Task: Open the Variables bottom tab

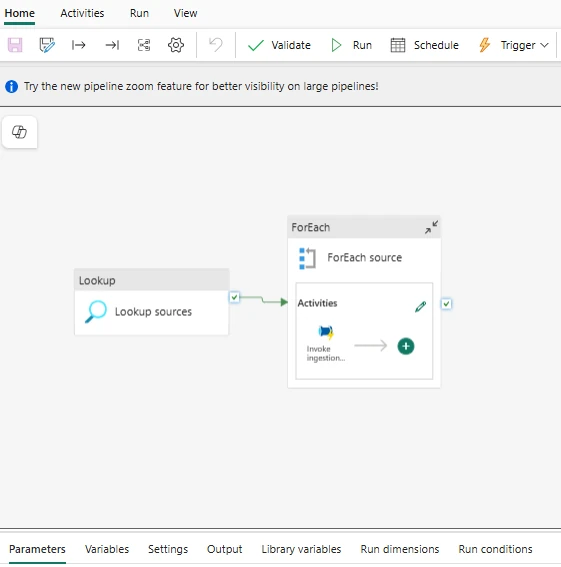Action: (x=107, y=549)
